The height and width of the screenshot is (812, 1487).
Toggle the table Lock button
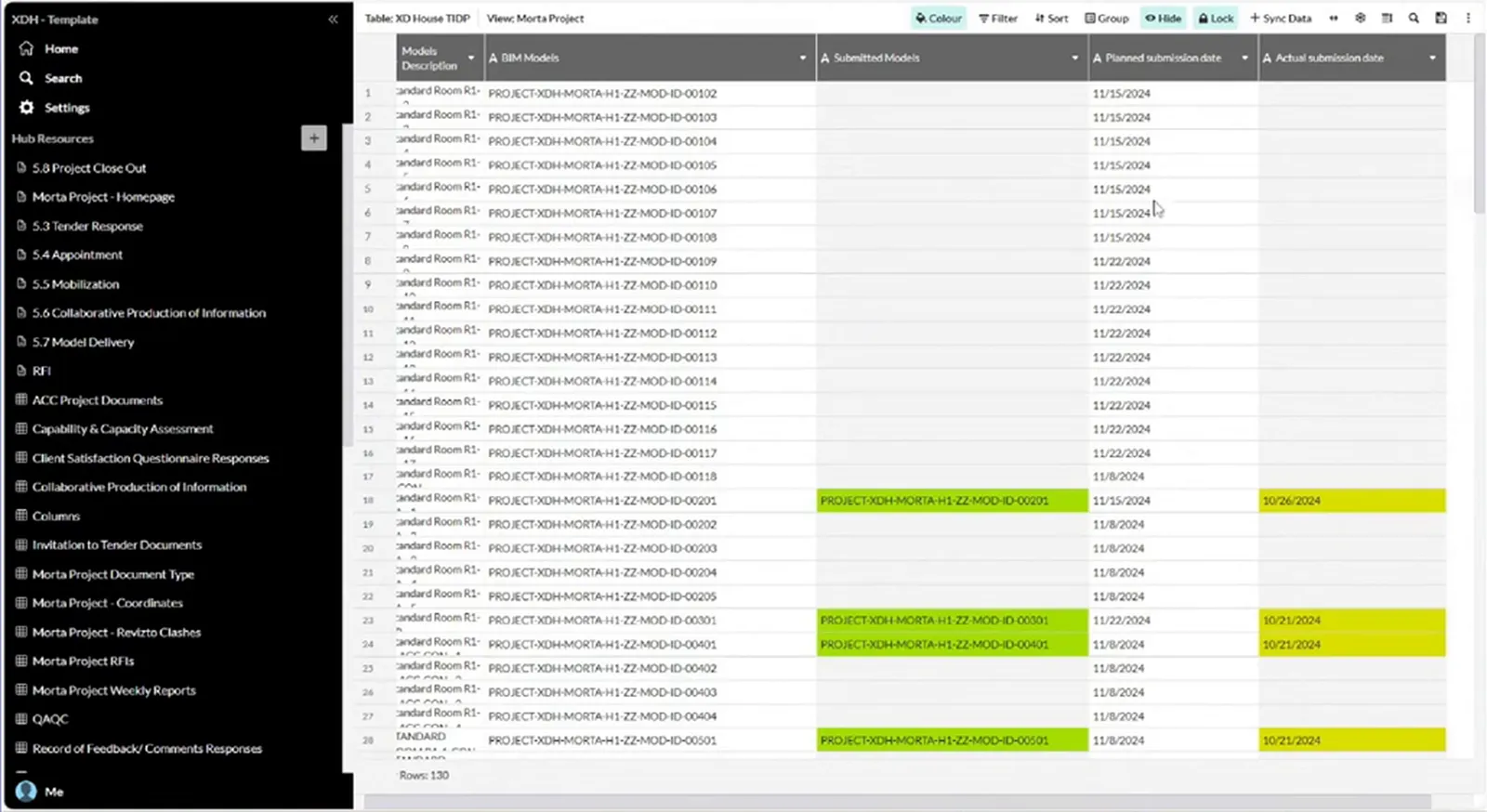1216,18
